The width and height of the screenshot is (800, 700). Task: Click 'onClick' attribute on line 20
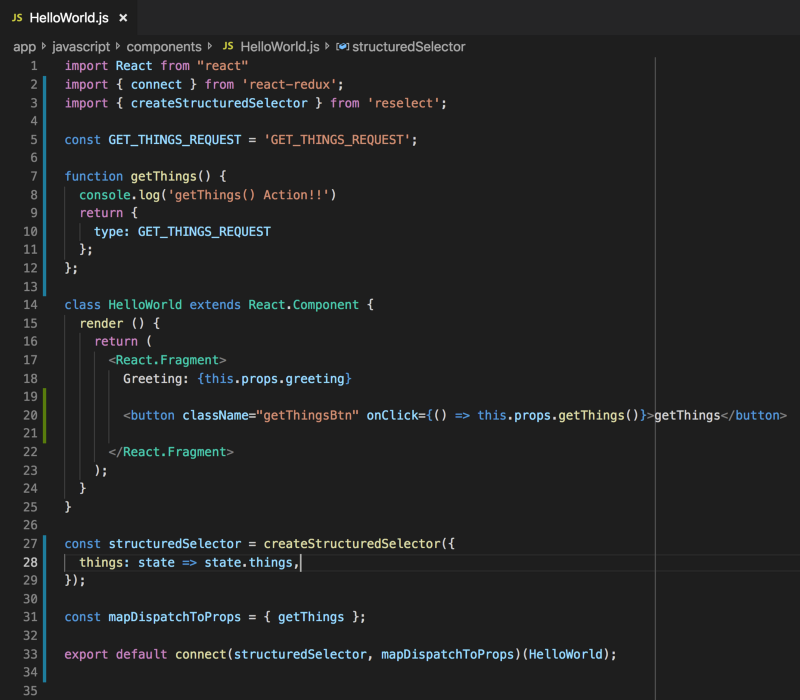(392, 415)
